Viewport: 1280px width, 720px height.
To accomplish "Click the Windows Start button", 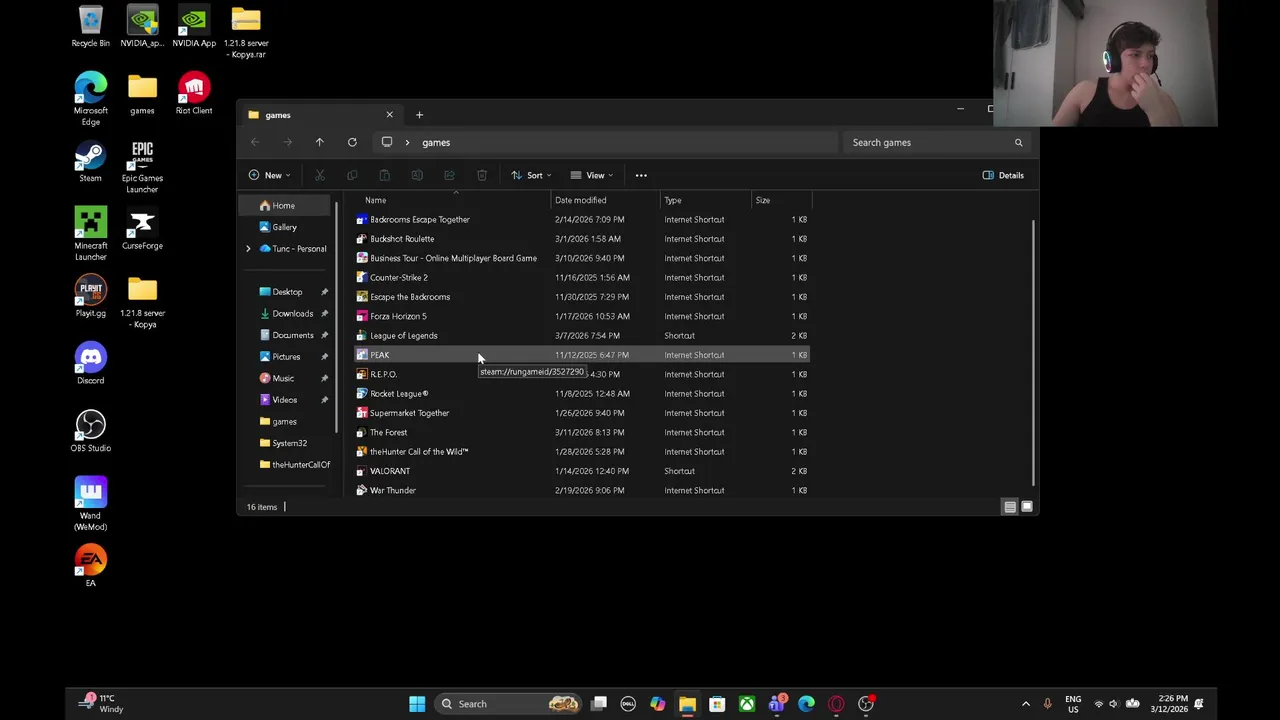I will click(x=417, y=704).
